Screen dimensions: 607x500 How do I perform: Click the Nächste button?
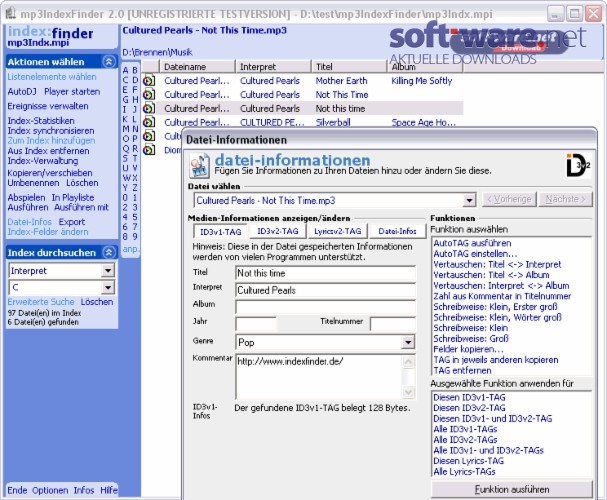566,199
